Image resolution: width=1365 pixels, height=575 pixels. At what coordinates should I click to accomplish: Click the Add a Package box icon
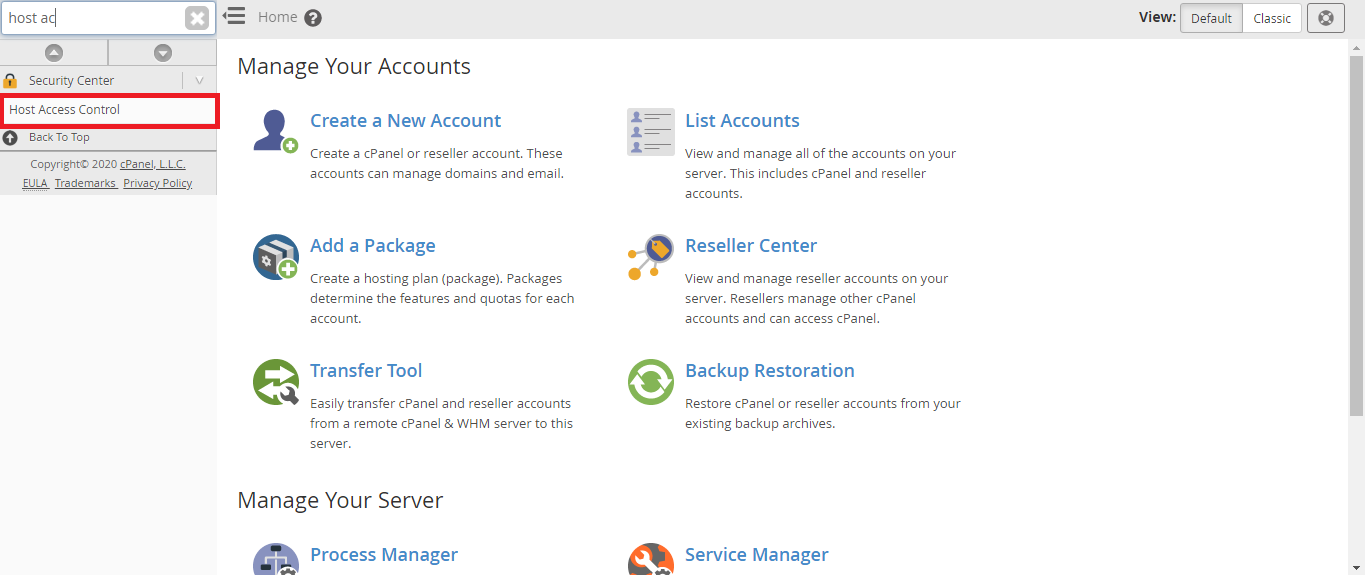point(275,257)
